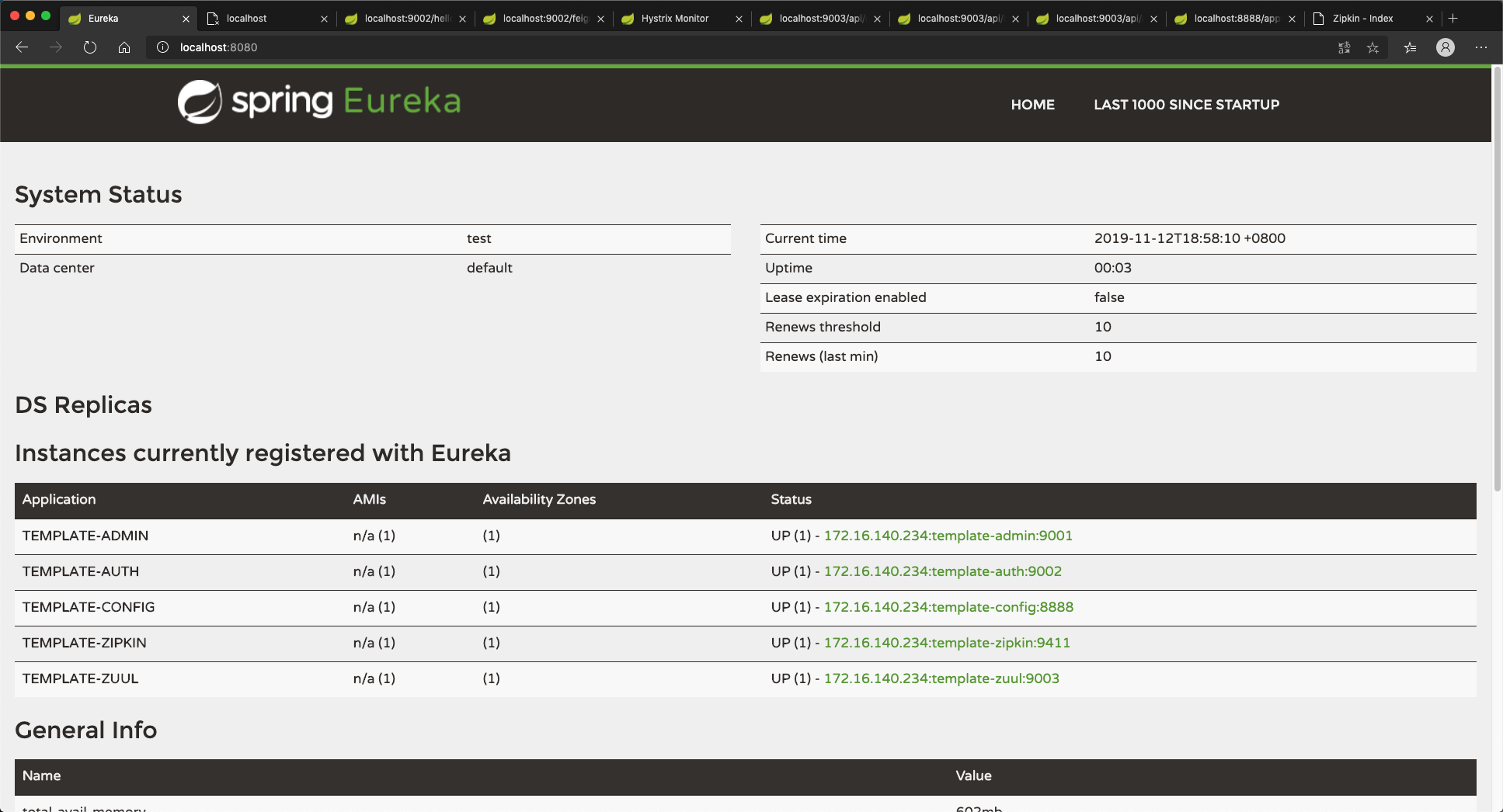
Task: View site information icon in address bar
Action: coord(162,47)
